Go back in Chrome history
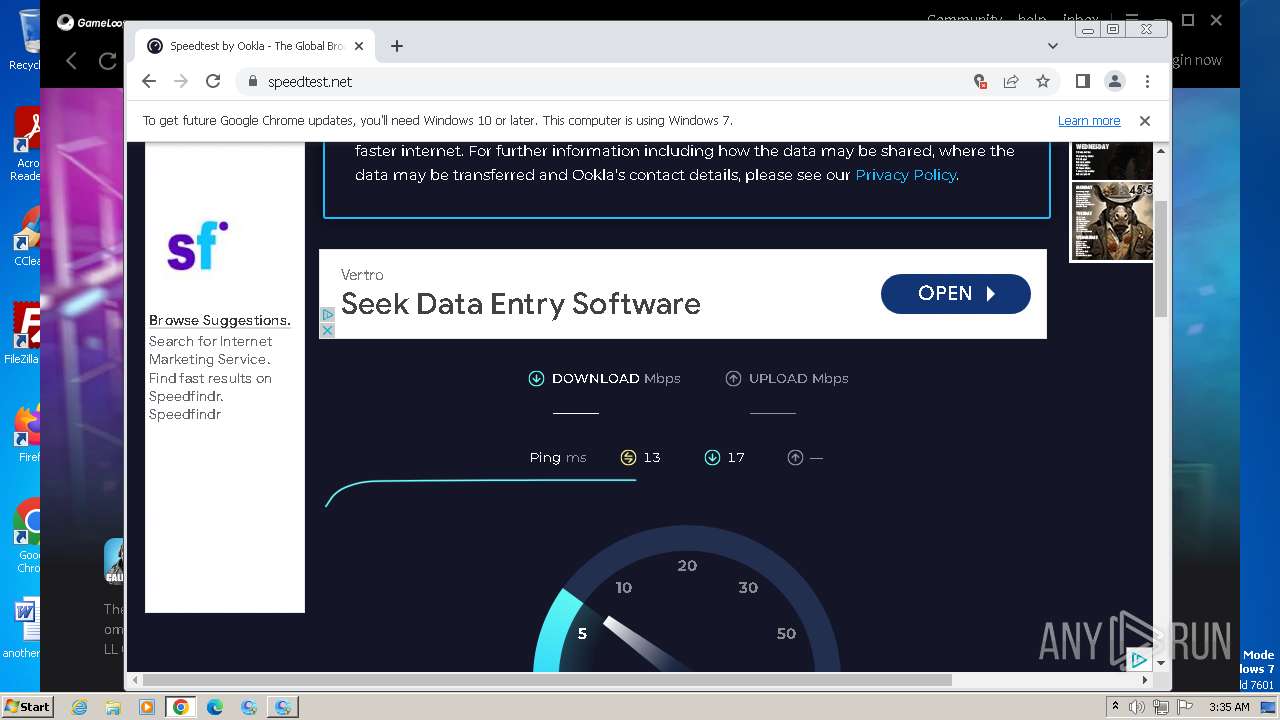The width and height of the screenshot is (1280, 720). (x=149, y=81)
